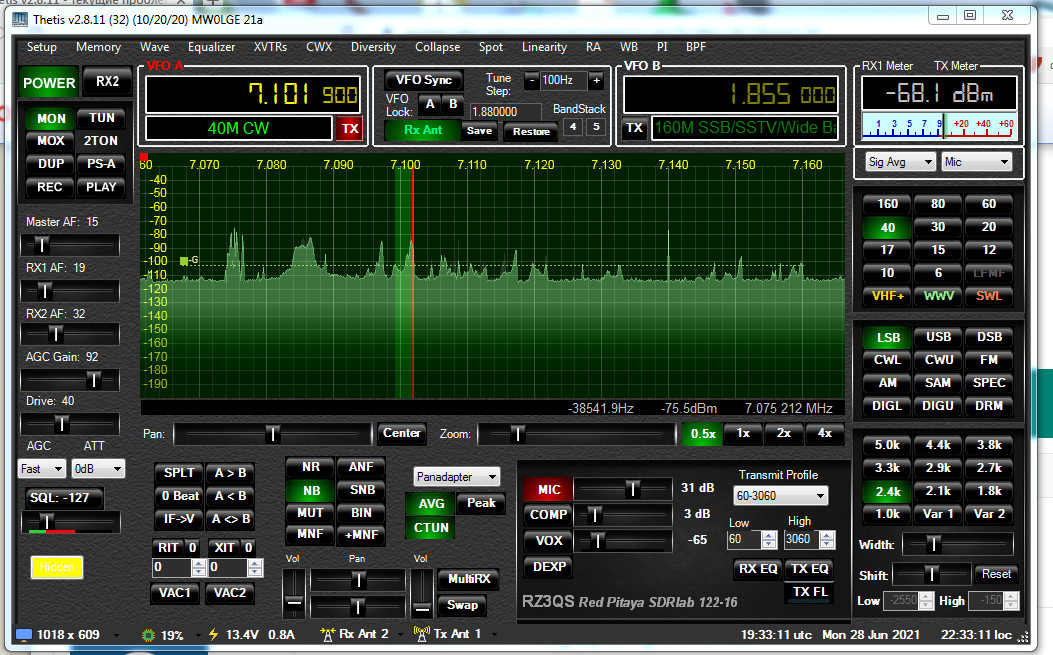Enable the TUN tune button
Image resolution: width=1053 pixels, height=655 pixels.
(x=101, y=118)
